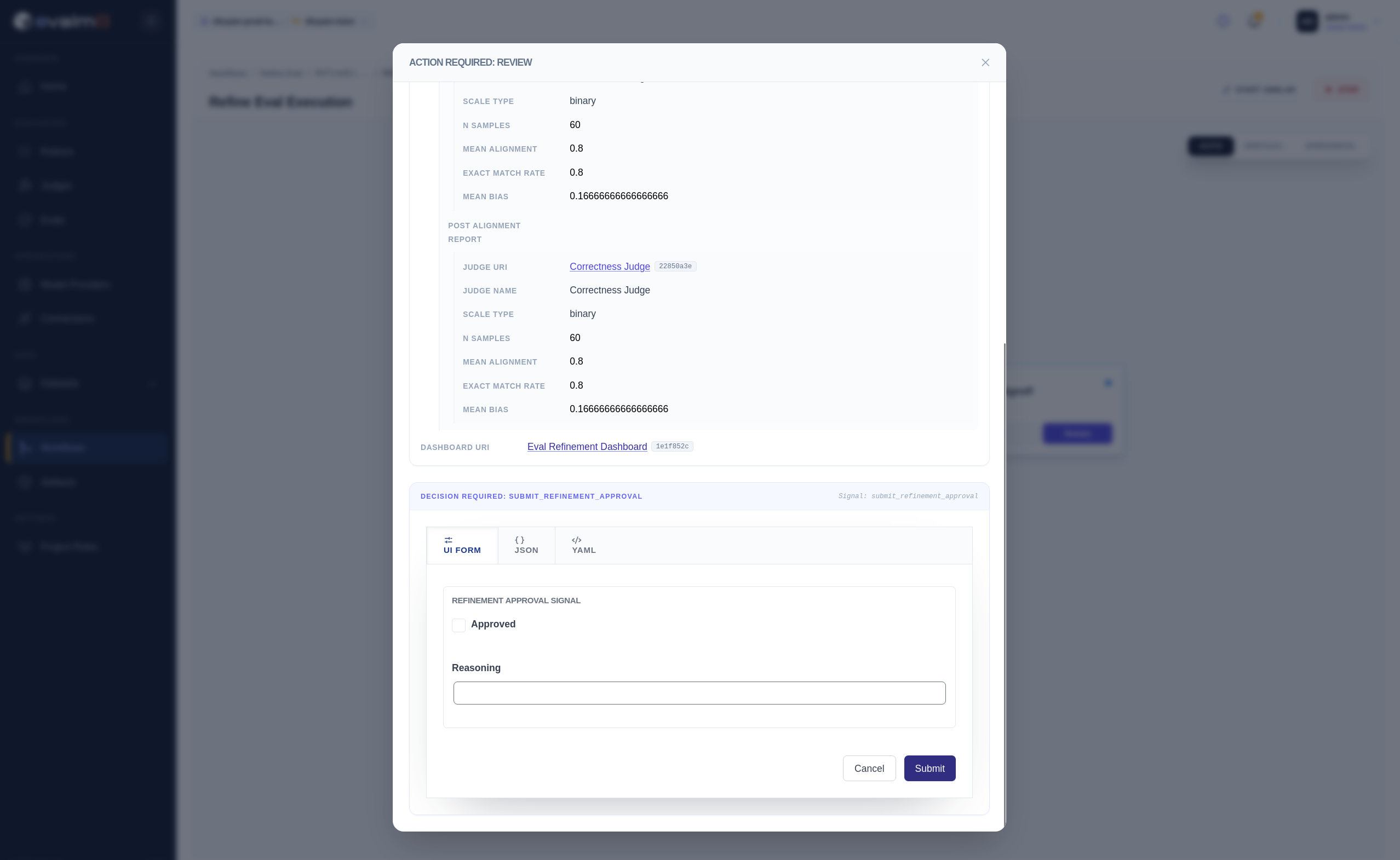1400x860 pixels.
Task: Select Mean Bias value above Post Alignment Report
Action: pyautogui.click(x=618, y=196)
